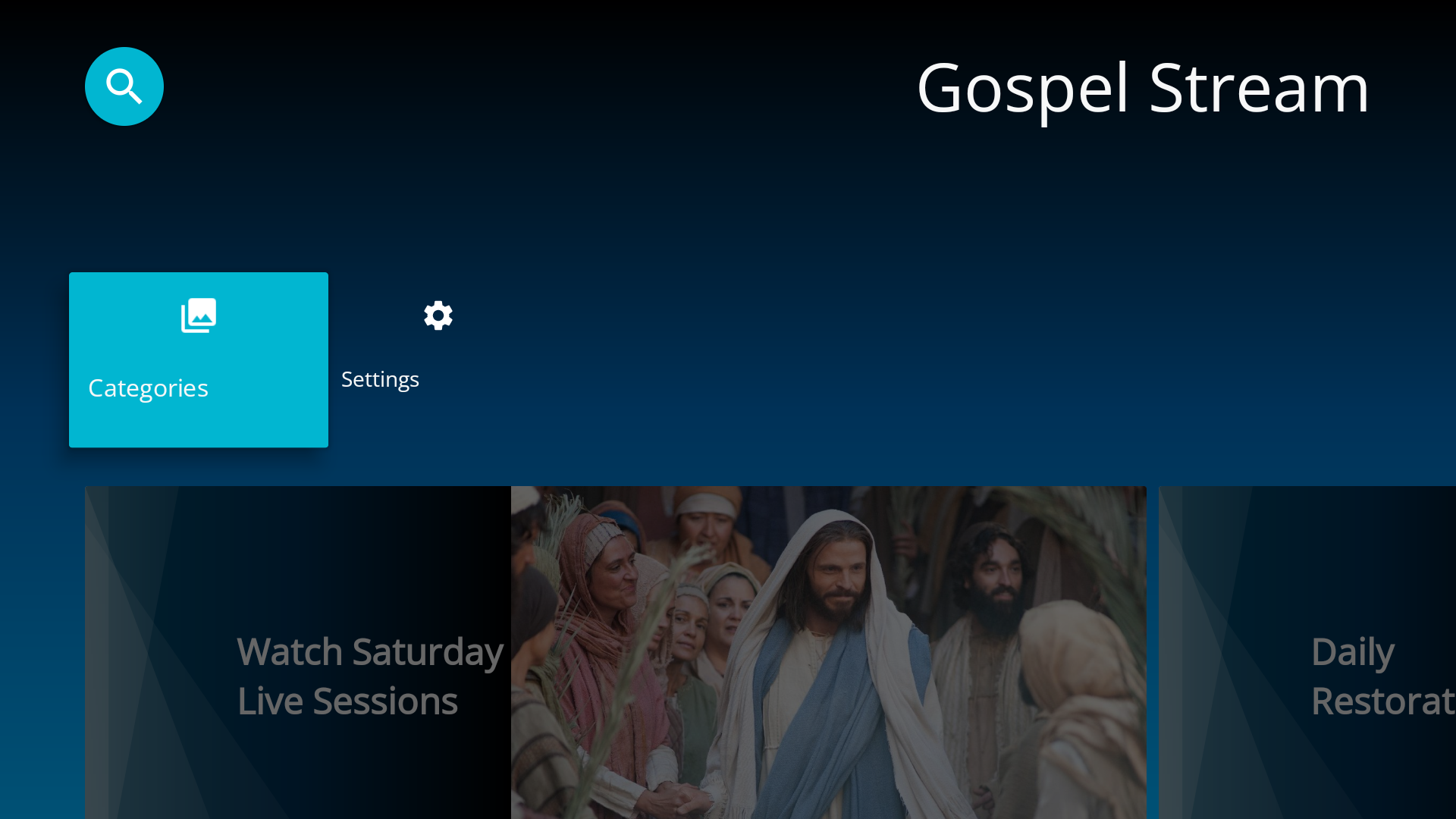Screen dimensions: 1456x819
Task: Activate the magnifying glass in the top corner
Action: 124,86
